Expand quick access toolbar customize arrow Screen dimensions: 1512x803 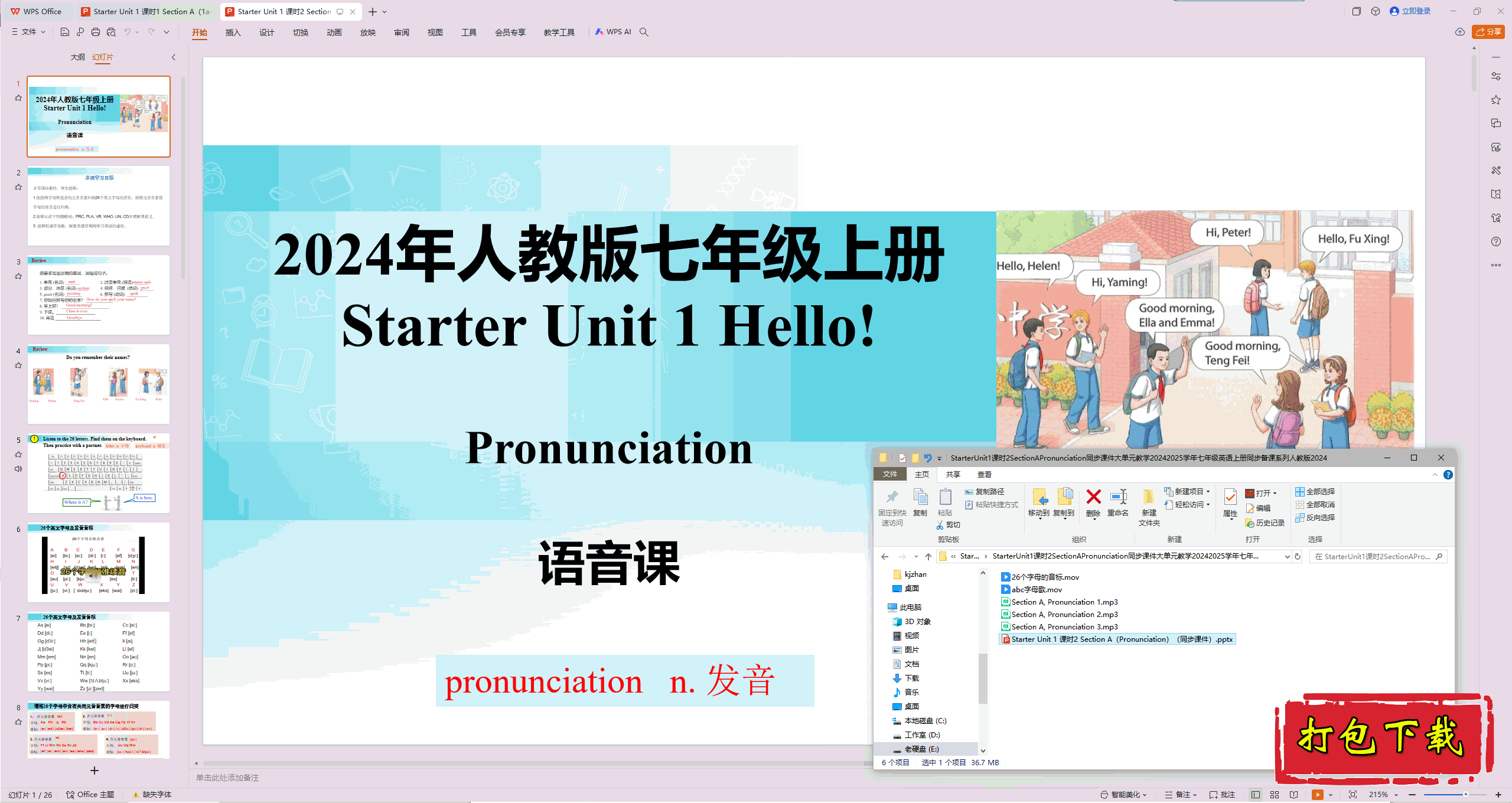167,32
